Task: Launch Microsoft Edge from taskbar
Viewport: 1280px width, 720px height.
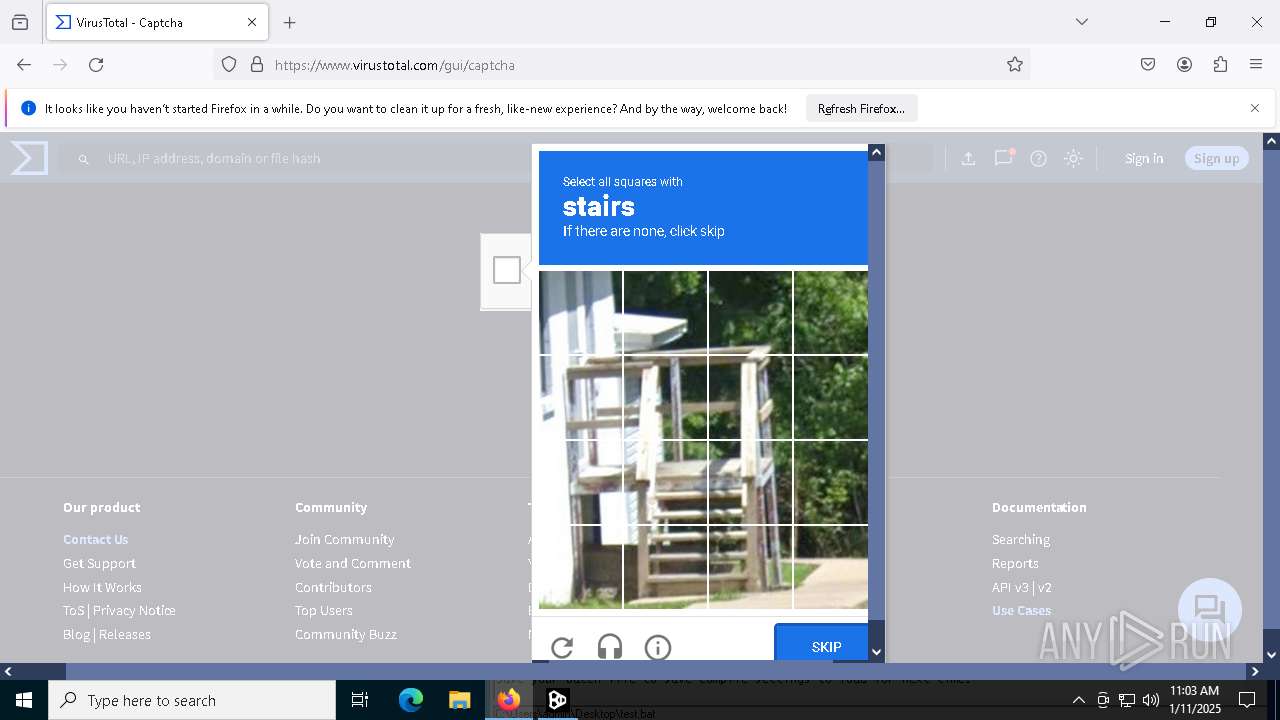Action: [x=411, y=700]
